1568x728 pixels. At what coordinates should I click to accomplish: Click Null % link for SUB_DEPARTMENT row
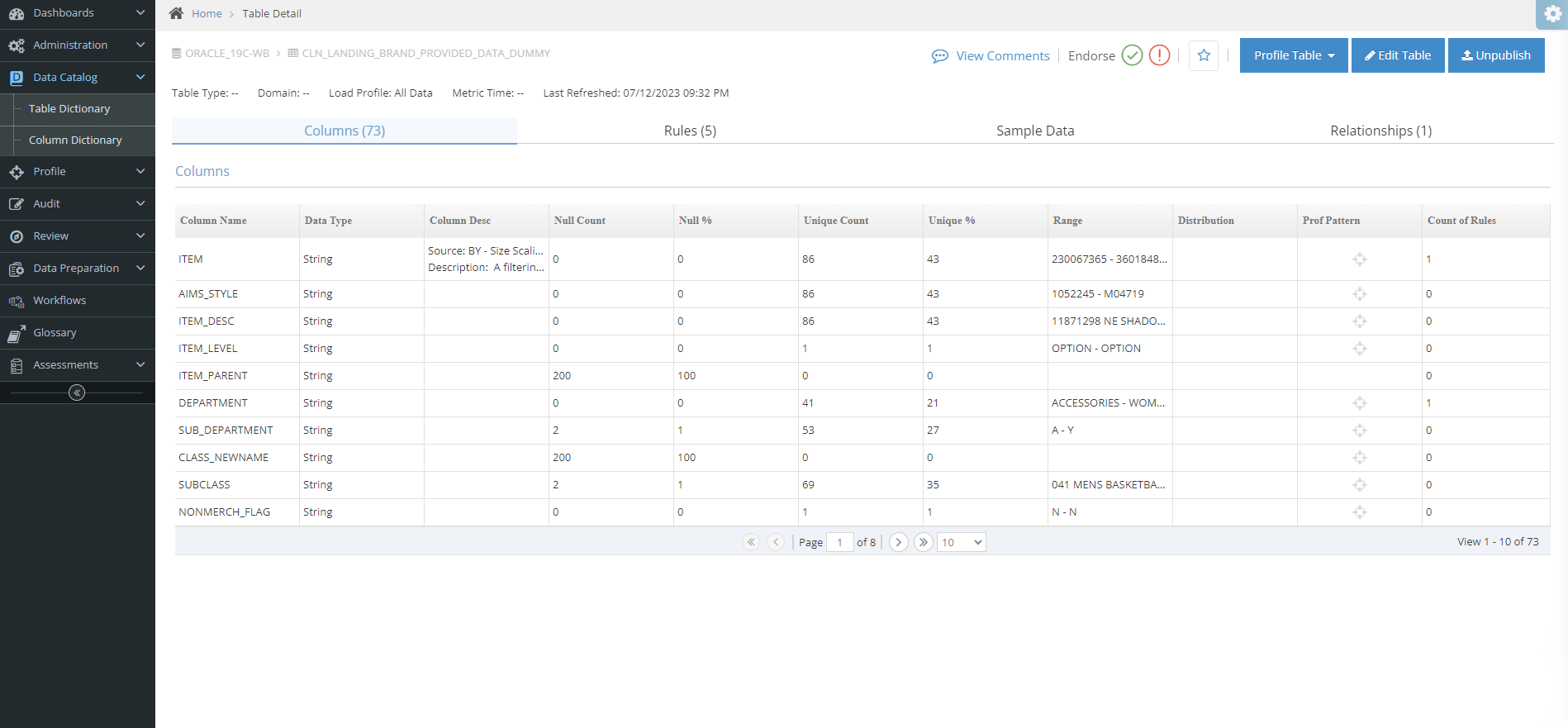coord(680,431)
